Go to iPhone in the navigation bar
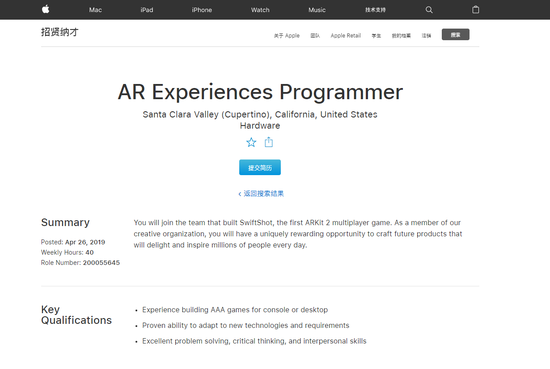Image resolution: width=550 pixels, height=369 pixels. coord(202,10)
